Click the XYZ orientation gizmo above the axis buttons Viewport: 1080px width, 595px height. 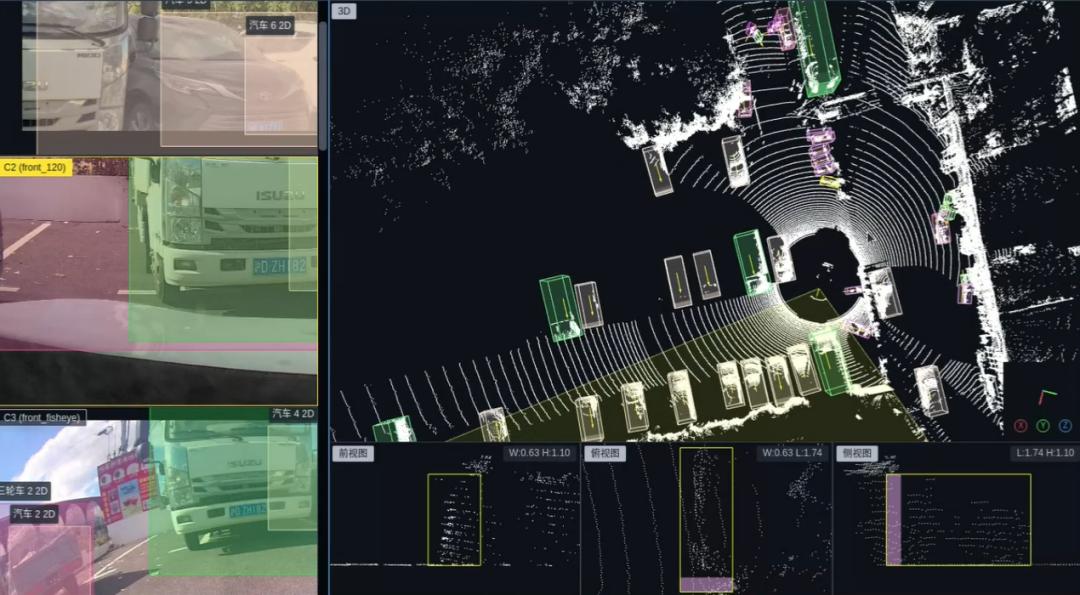pyautogui.click(x=1047, y=397)
